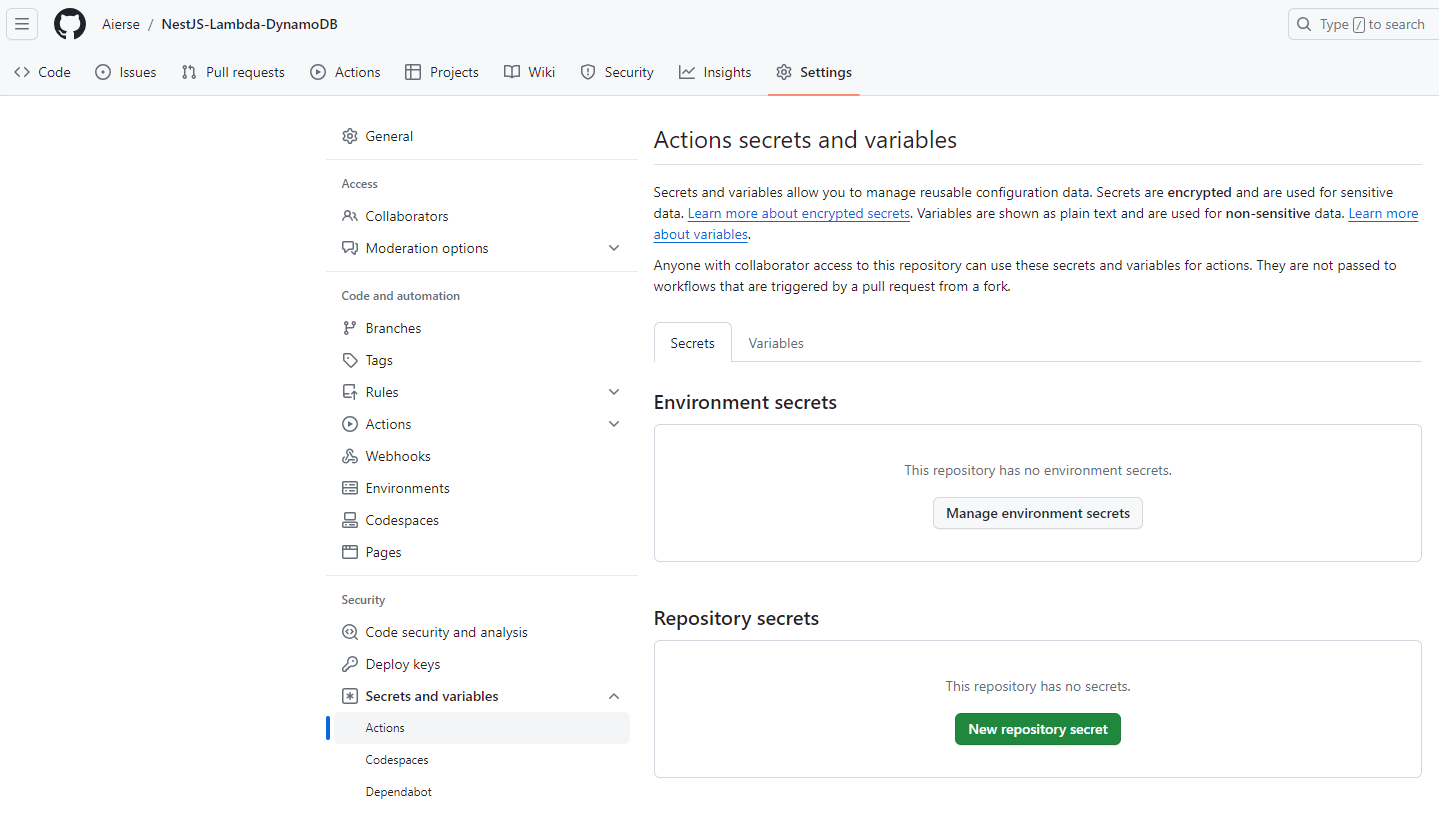Click New repository secret button
Screen dimensions: 1439x815
point(1038,729)
